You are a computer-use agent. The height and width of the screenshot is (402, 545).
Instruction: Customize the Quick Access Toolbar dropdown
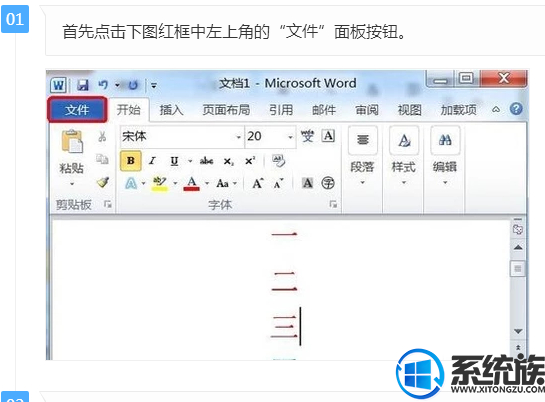click(x=154, y=85)
